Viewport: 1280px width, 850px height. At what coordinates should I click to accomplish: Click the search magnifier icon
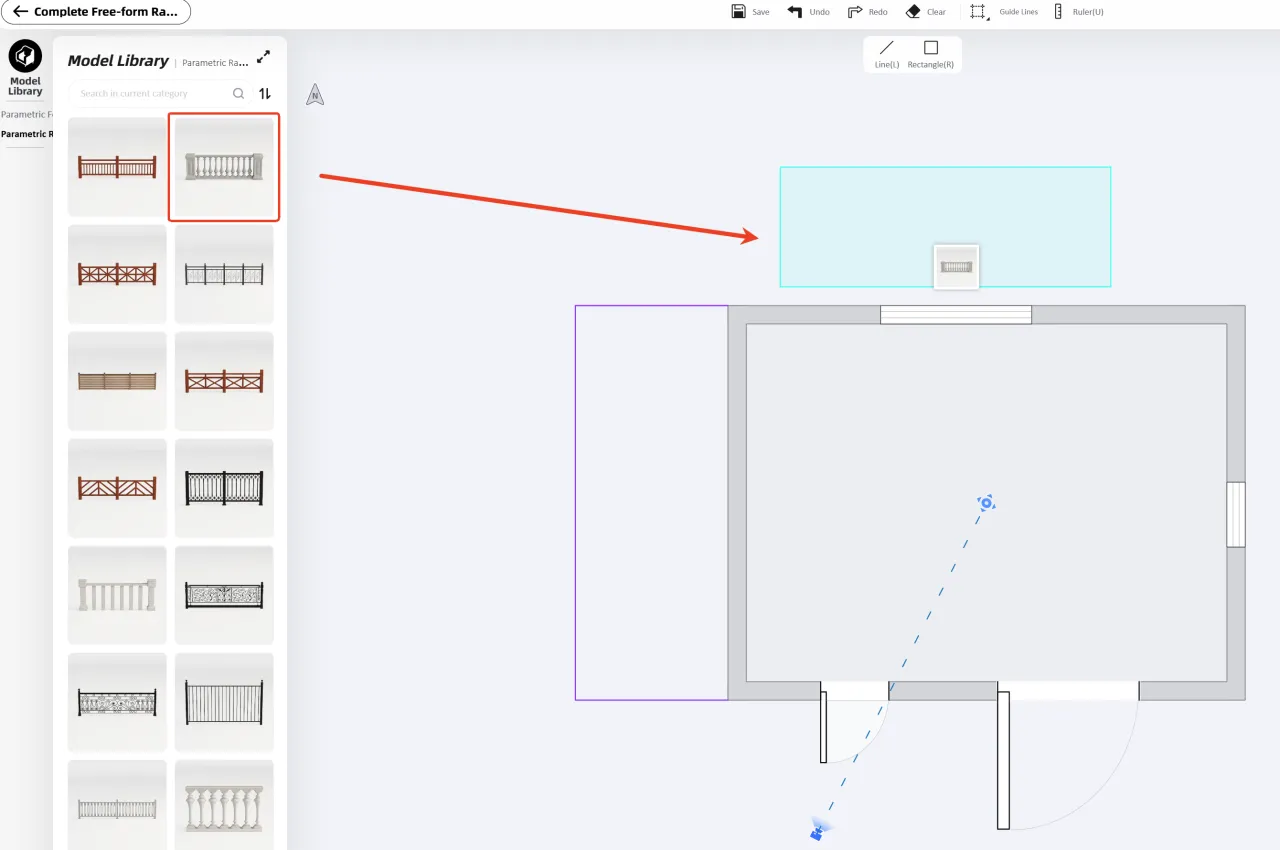238,93
